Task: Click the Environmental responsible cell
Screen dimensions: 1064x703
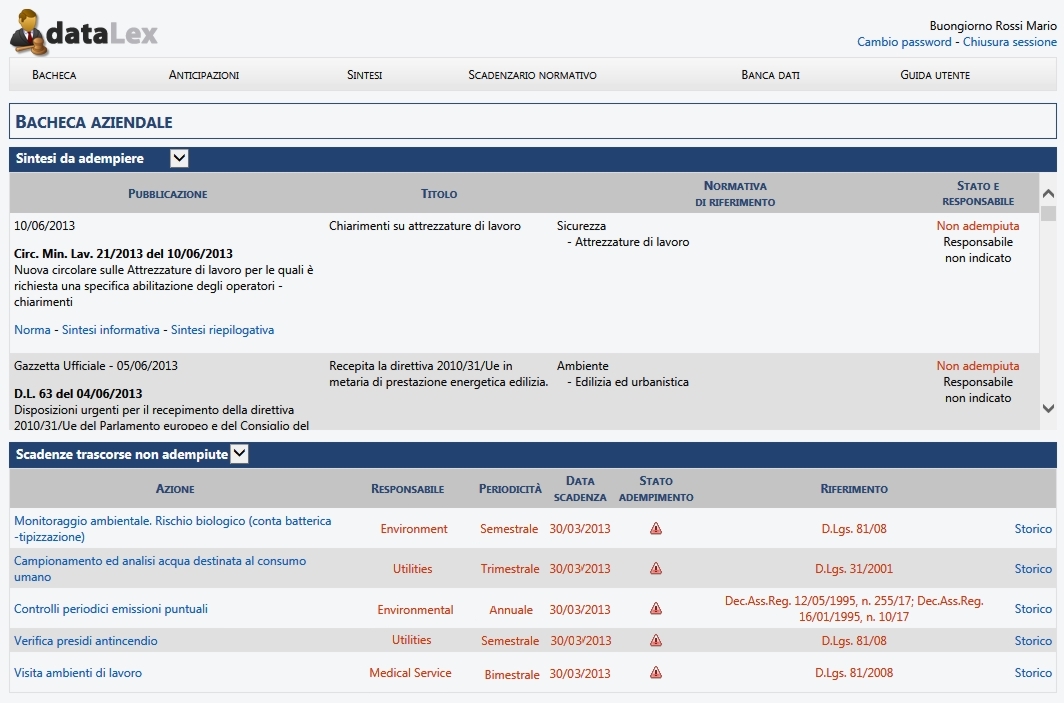Action: click(x=415, y=609)
